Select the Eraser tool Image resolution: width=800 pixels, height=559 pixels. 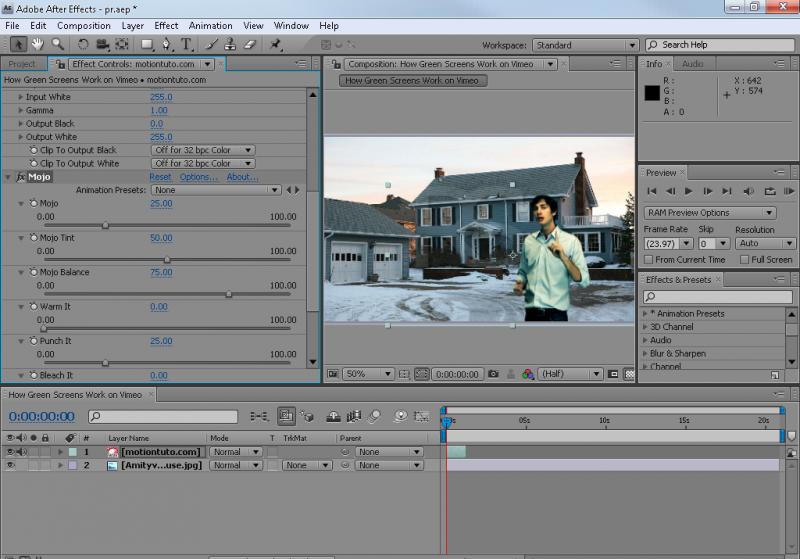(250, 45)
